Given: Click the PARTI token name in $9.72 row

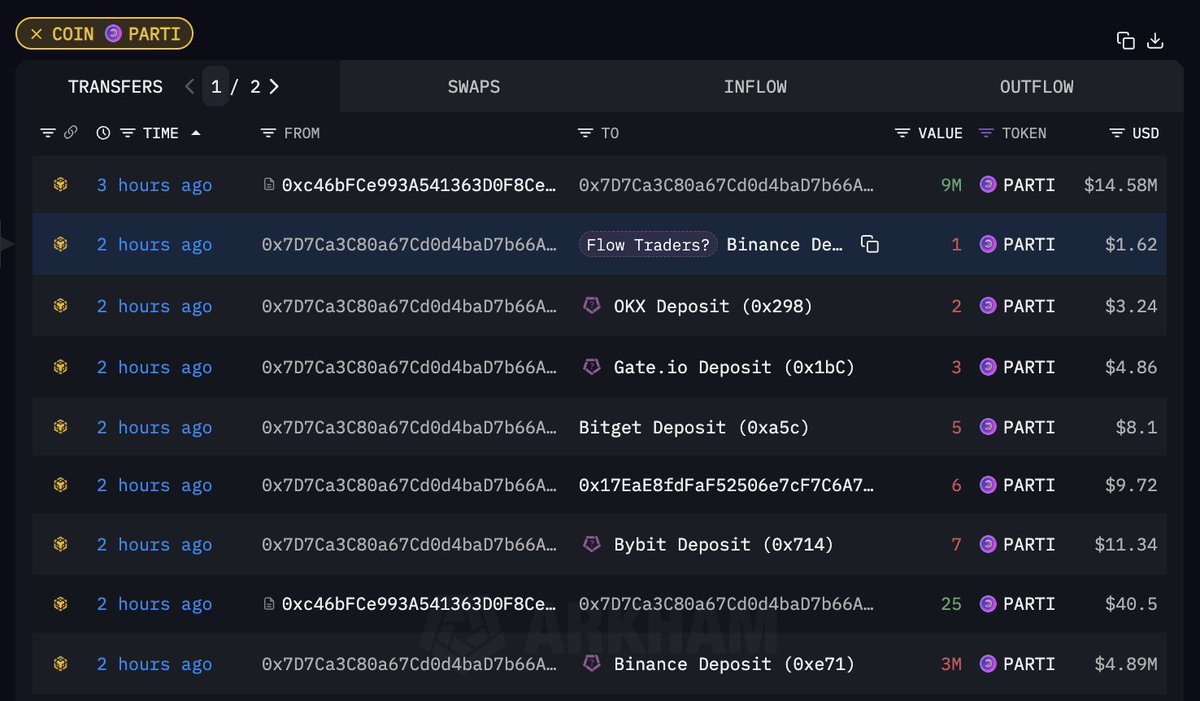Looking at the screenshot, I should coord(1029,485).
